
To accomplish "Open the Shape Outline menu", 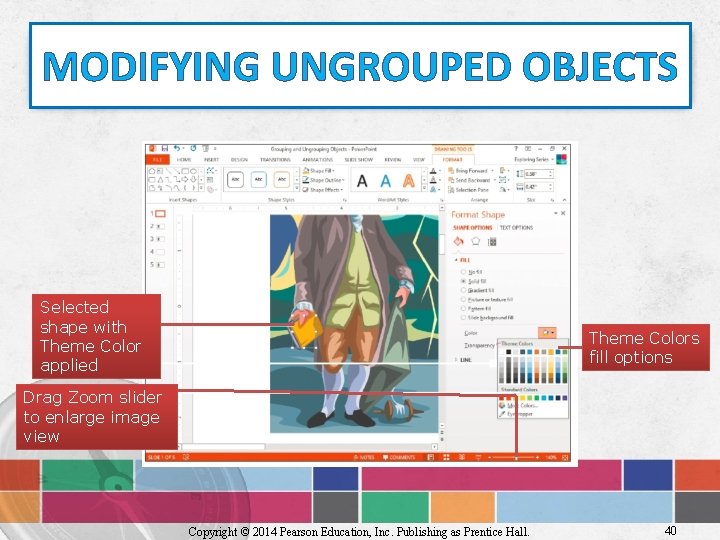I will pos(322,180).
